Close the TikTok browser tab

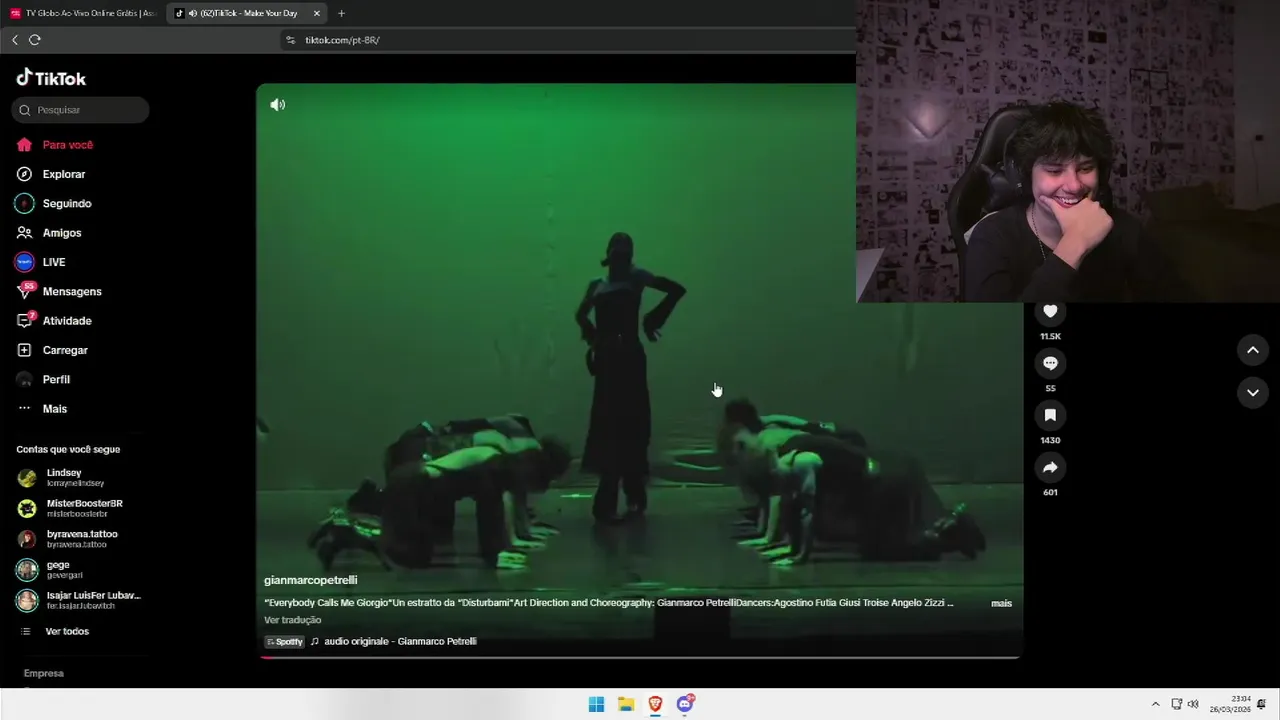click(x=317, y=13)
